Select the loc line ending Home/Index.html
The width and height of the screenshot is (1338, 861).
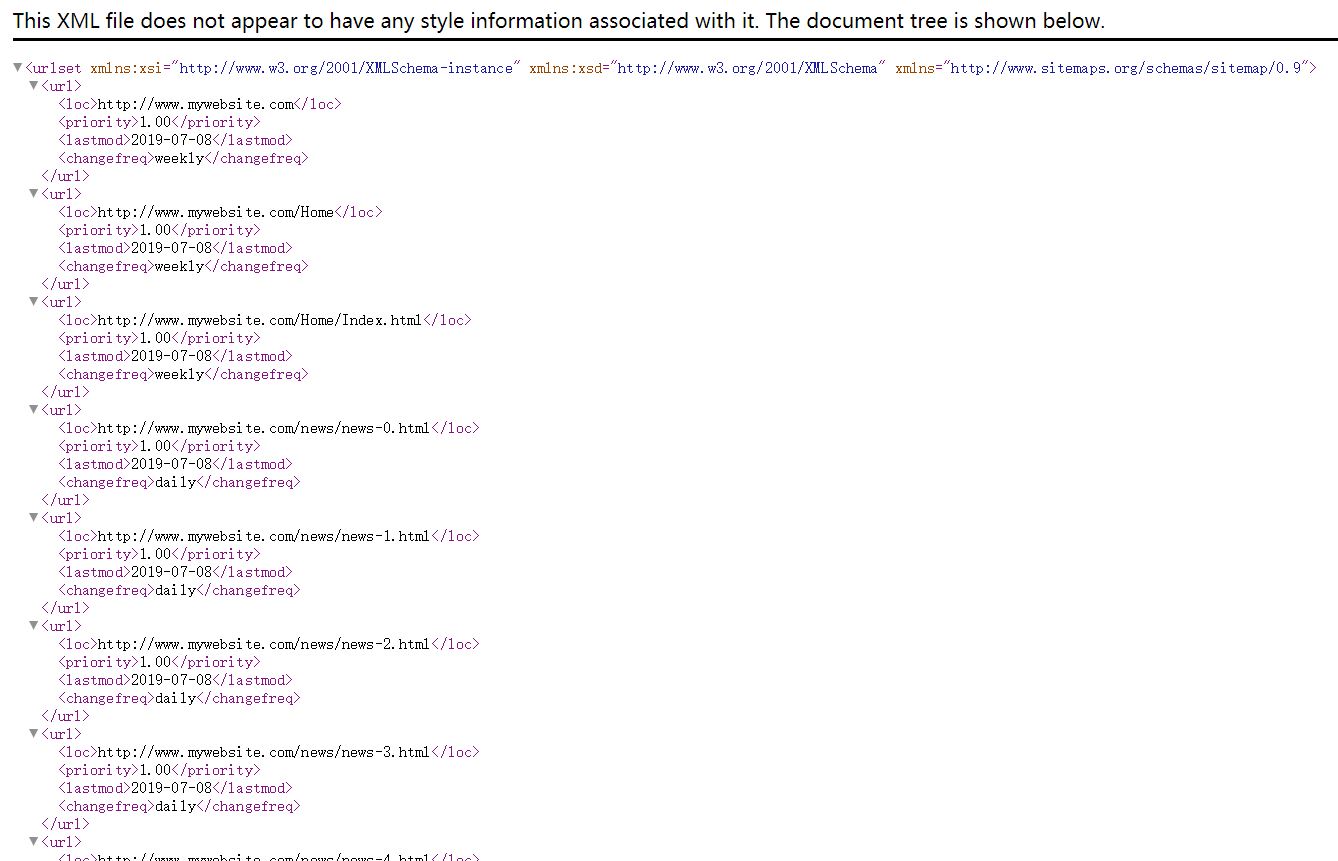pos(264,320)
